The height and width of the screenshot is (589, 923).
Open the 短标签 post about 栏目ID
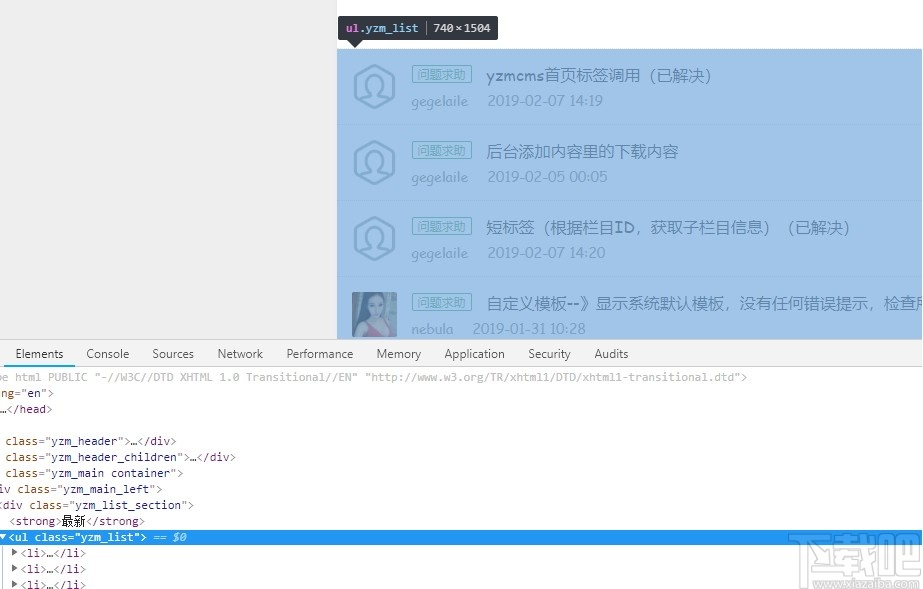pyautogui.click(x=666, y=227)
